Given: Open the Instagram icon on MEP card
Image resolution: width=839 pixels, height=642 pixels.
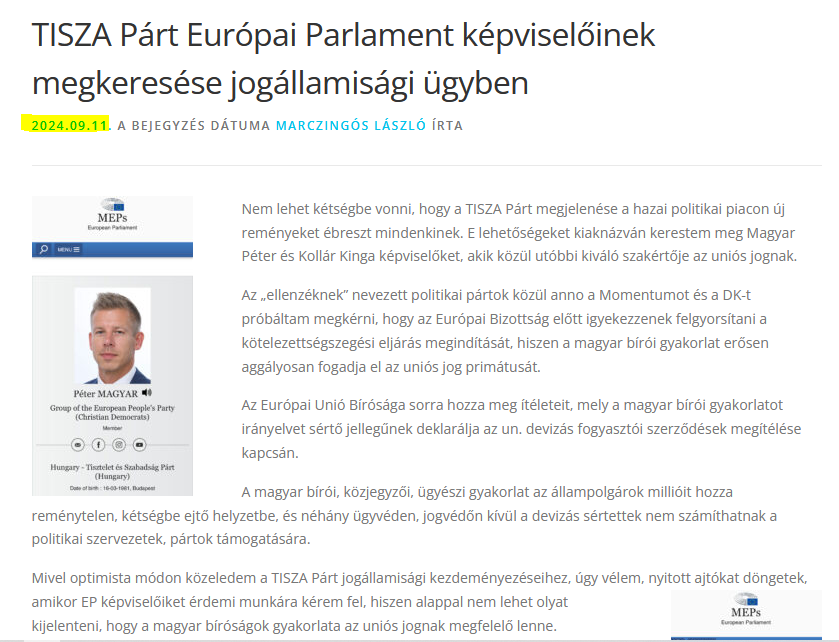Looking at the screenshot, I should (x=119, y=445).
